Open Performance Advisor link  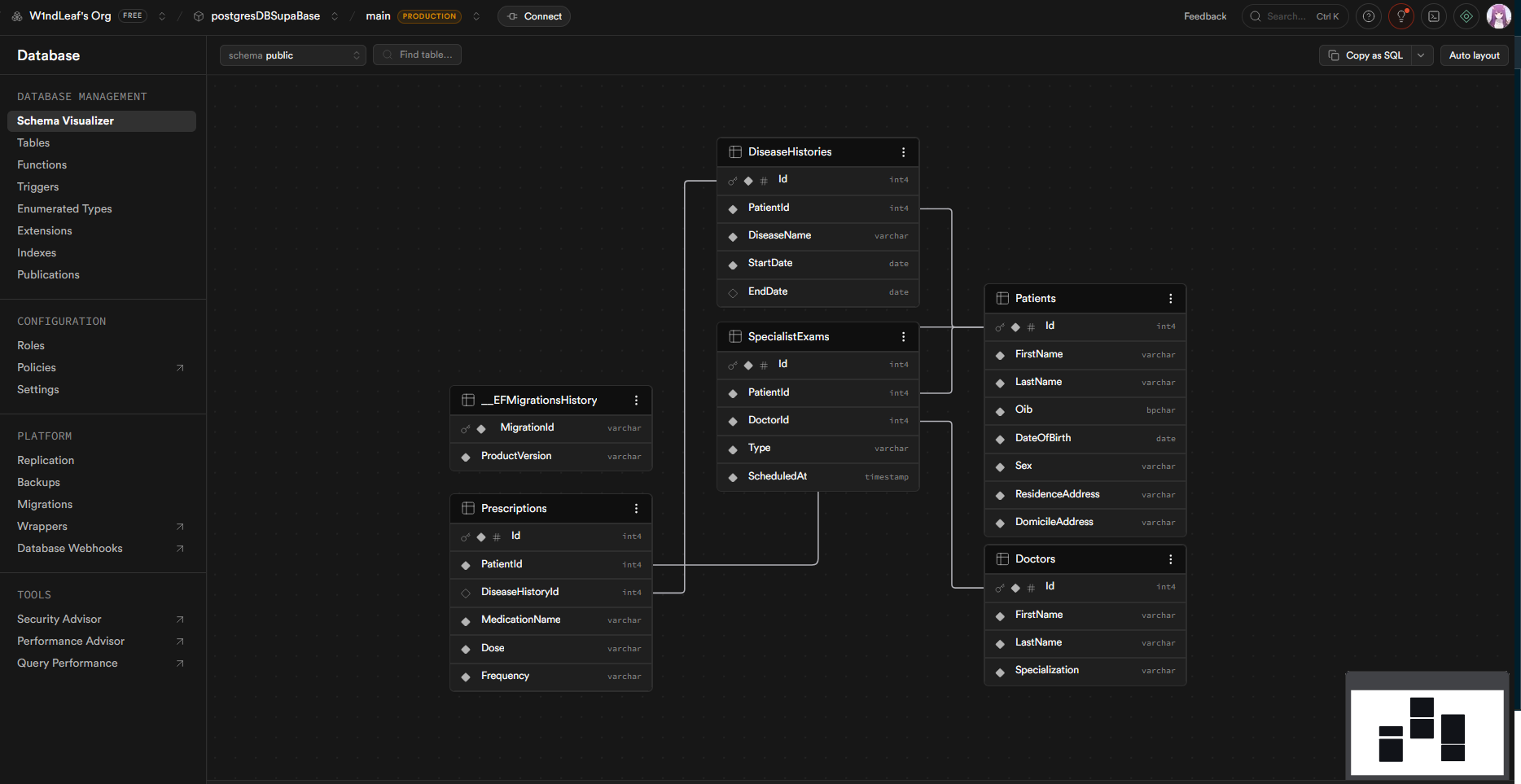71,642
